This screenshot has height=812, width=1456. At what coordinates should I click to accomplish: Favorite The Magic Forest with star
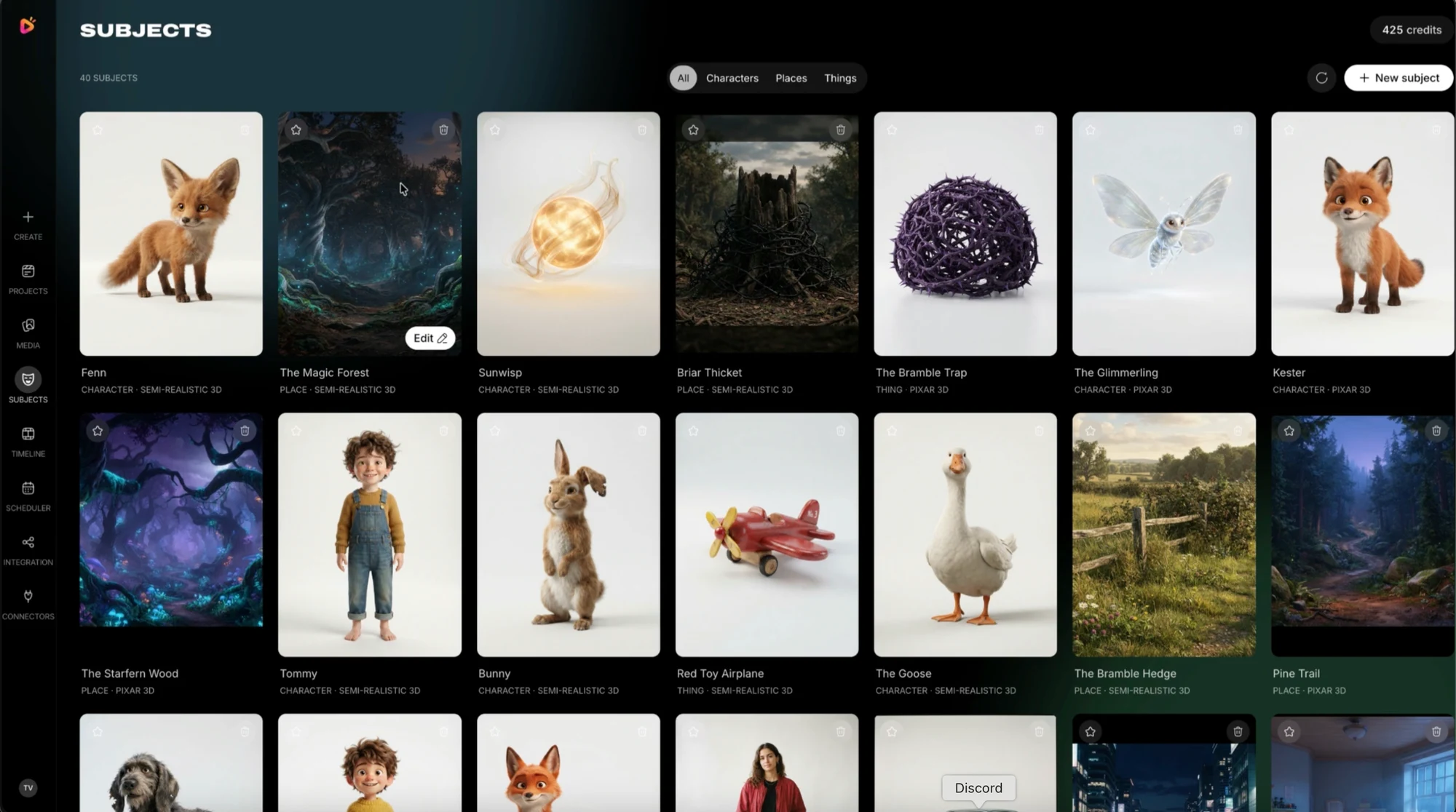click(x=296, y=130)
